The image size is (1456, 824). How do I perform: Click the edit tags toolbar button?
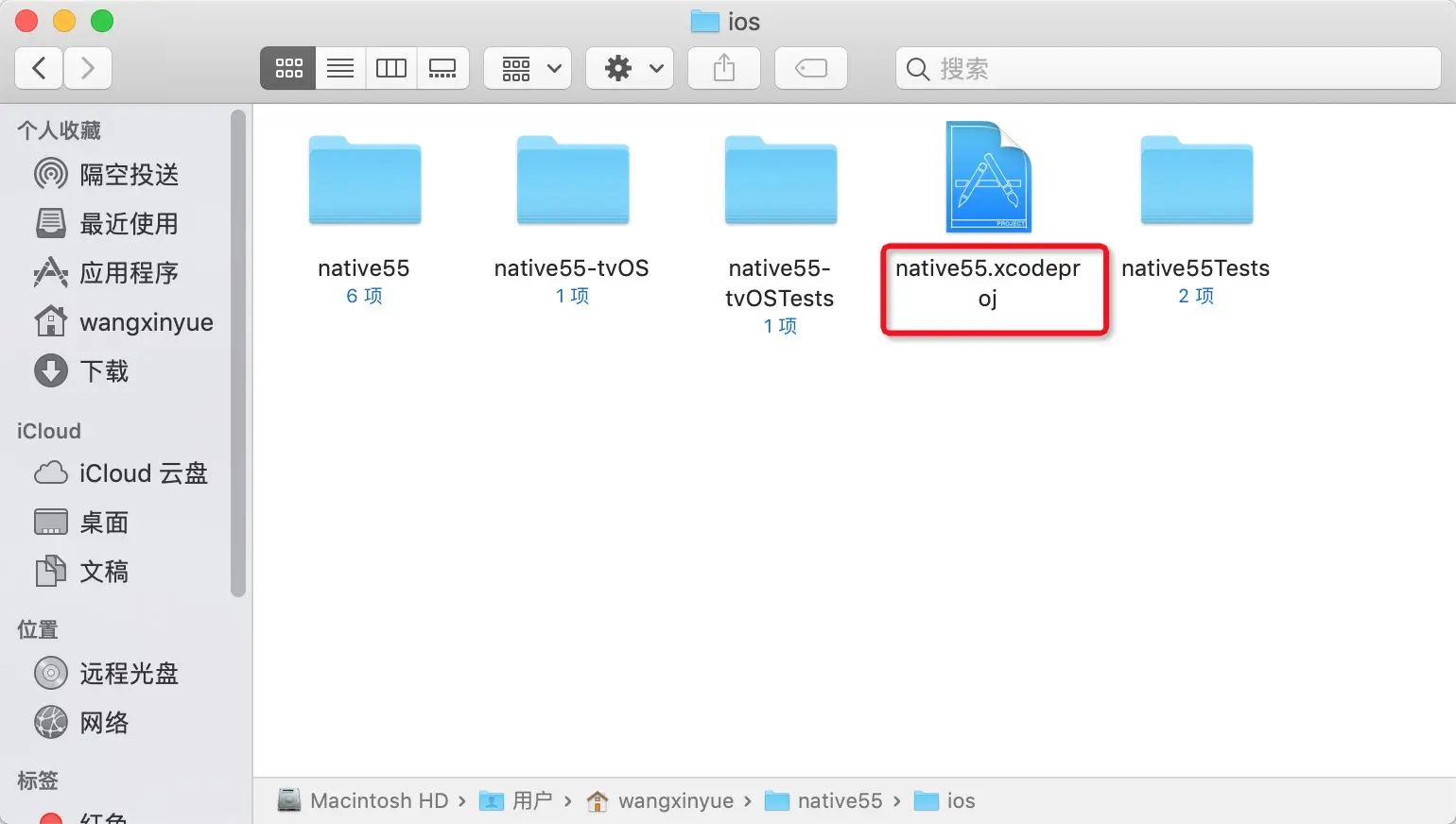811,68
